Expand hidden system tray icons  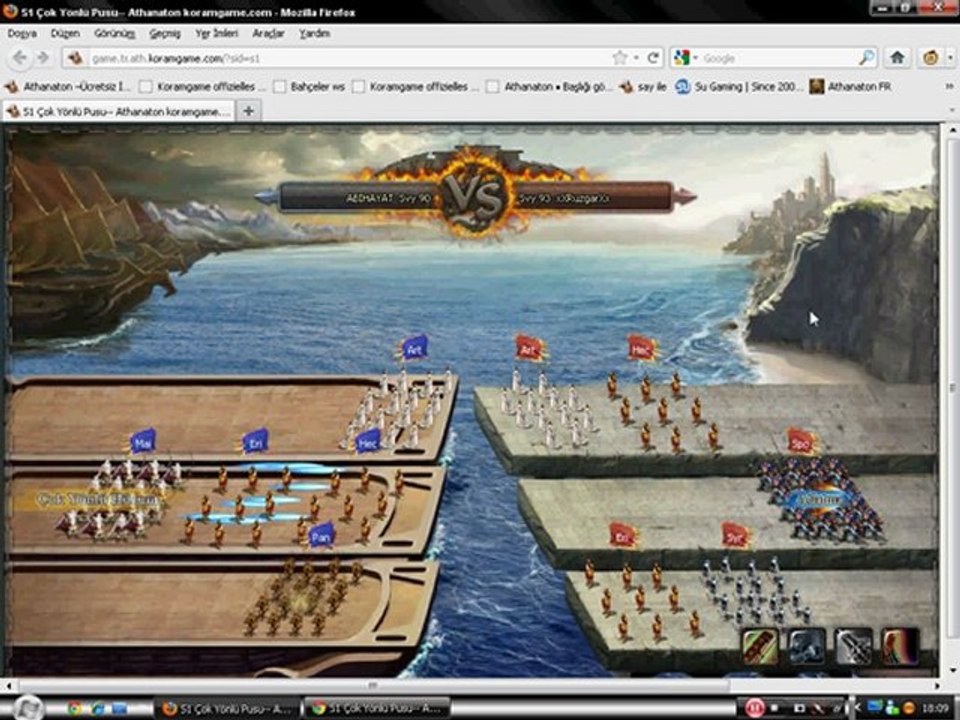pos(858,708)
